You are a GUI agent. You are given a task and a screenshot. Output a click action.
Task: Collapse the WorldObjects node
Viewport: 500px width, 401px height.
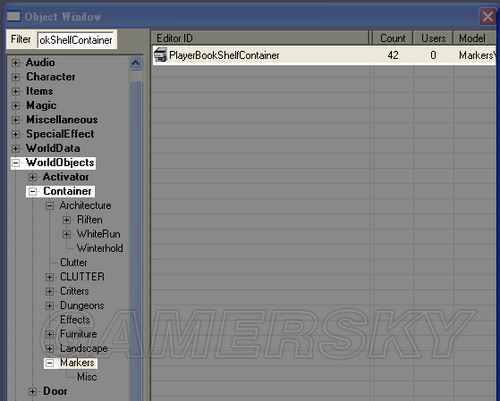coord(15,163)
